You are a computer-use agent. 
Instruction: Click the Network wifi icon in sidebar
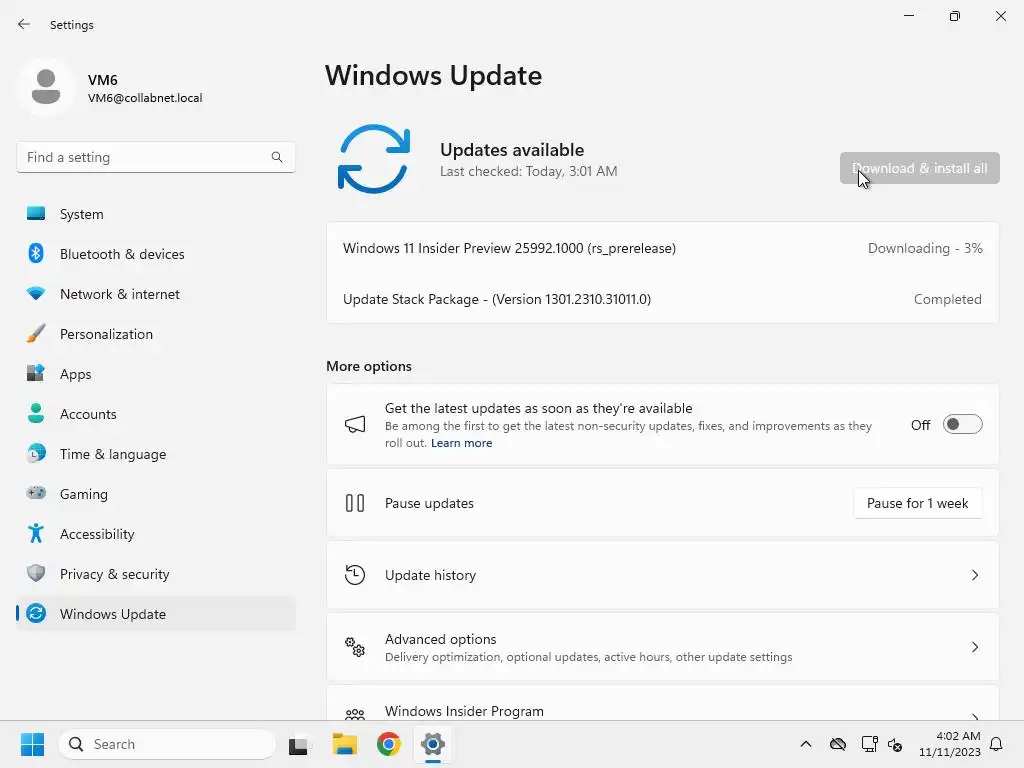(36, 294)
